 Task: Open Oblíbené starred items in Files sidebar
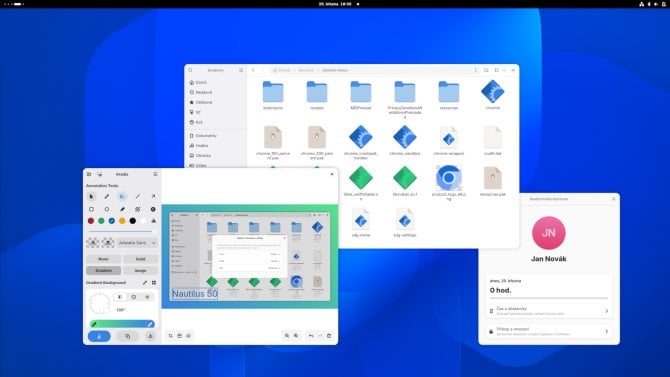point(215,103)
